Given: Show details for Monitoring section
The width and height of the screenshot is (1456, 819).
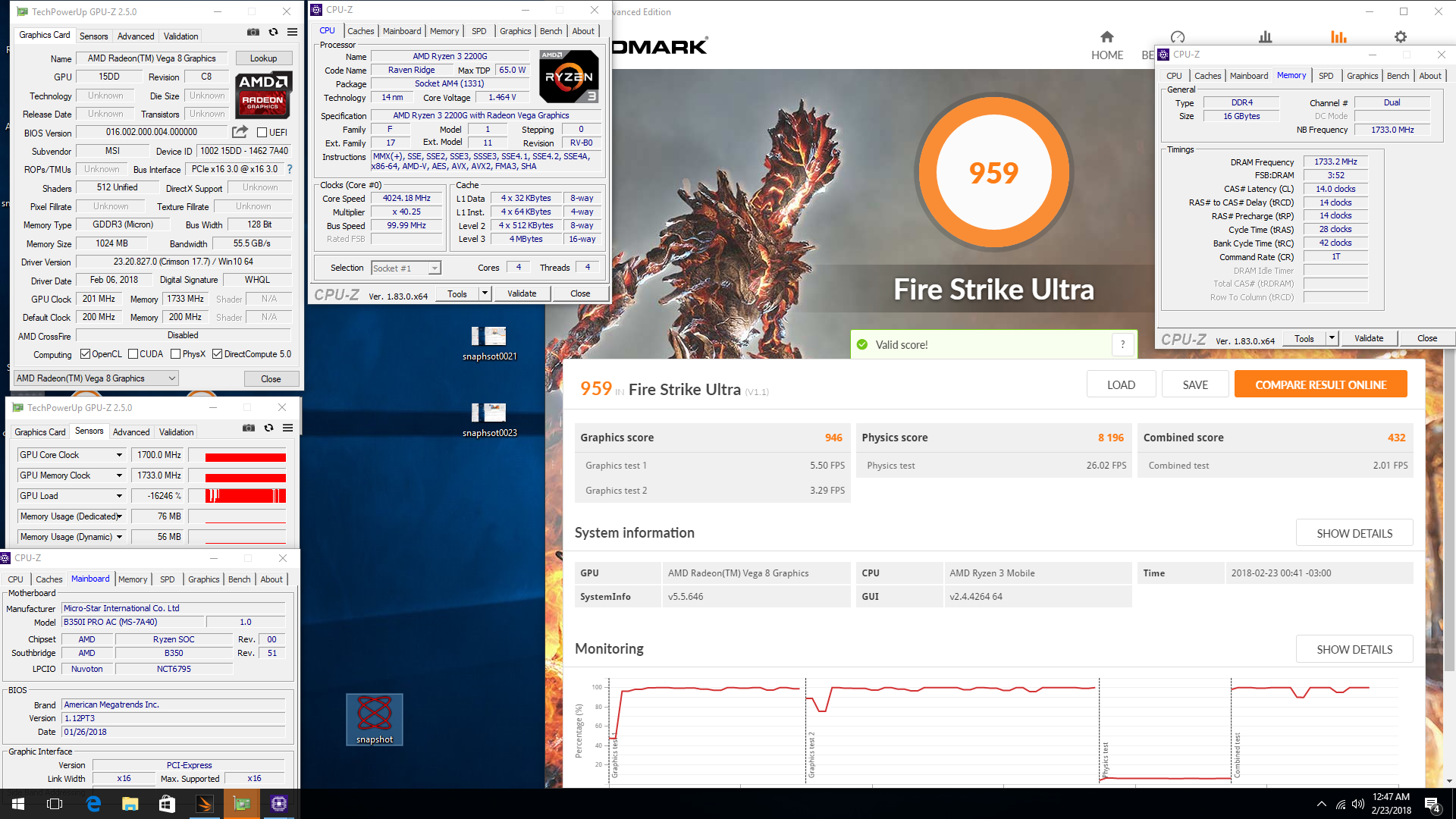Looking at the screenshot, I should 1354,649.
